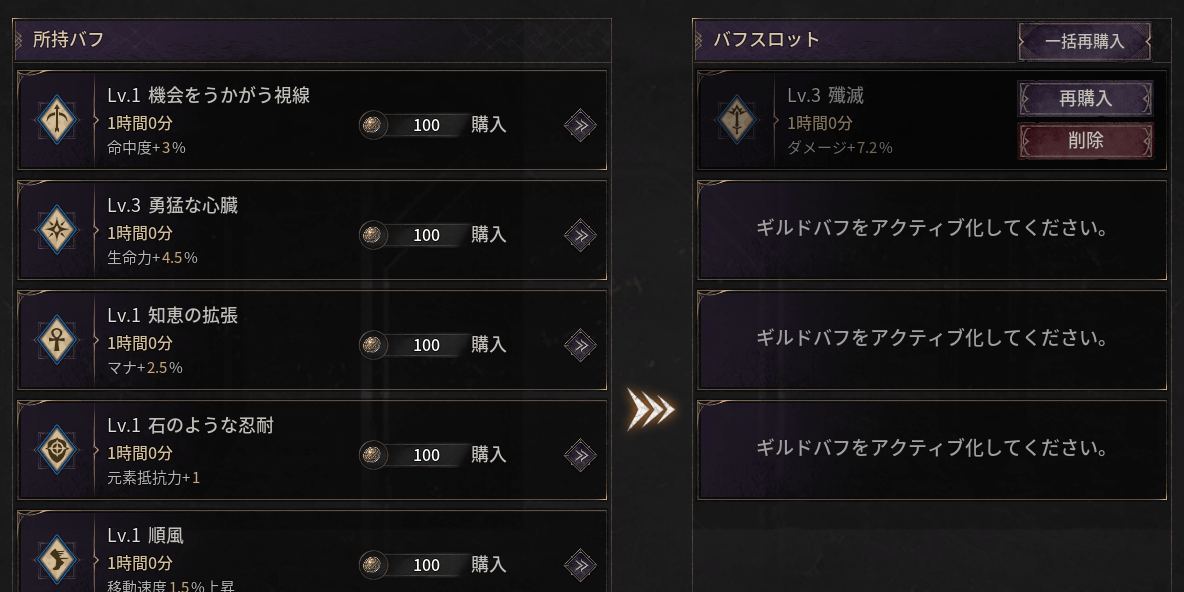Image resolution: width=1184 pixels, height=592 pixels.
Task: Click the 一括再購入 button
Action: (x=1085, y=40)
